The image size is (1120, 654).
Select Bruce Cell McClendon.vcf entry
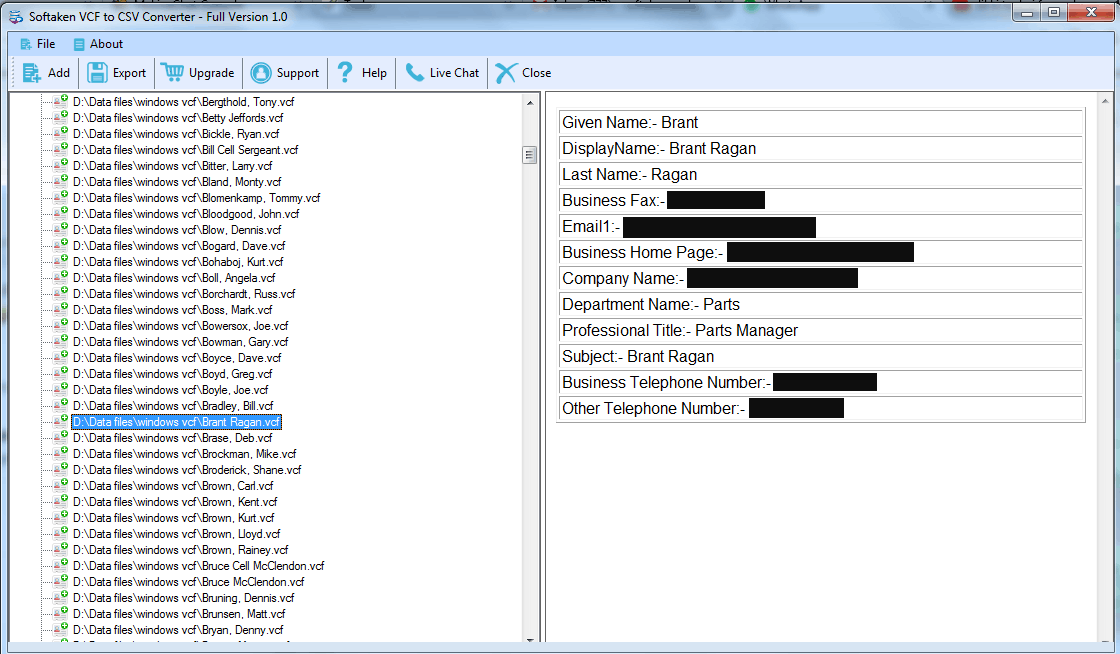pyautogui.click(x=199, y=565)
